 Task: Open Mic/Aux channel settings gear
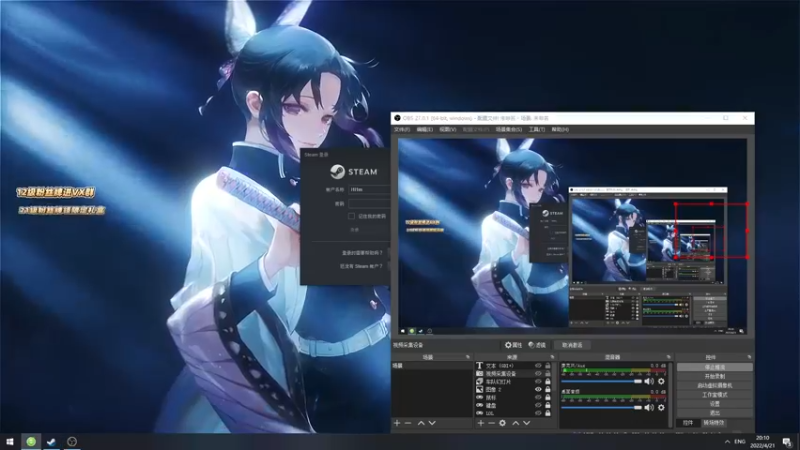661,381
